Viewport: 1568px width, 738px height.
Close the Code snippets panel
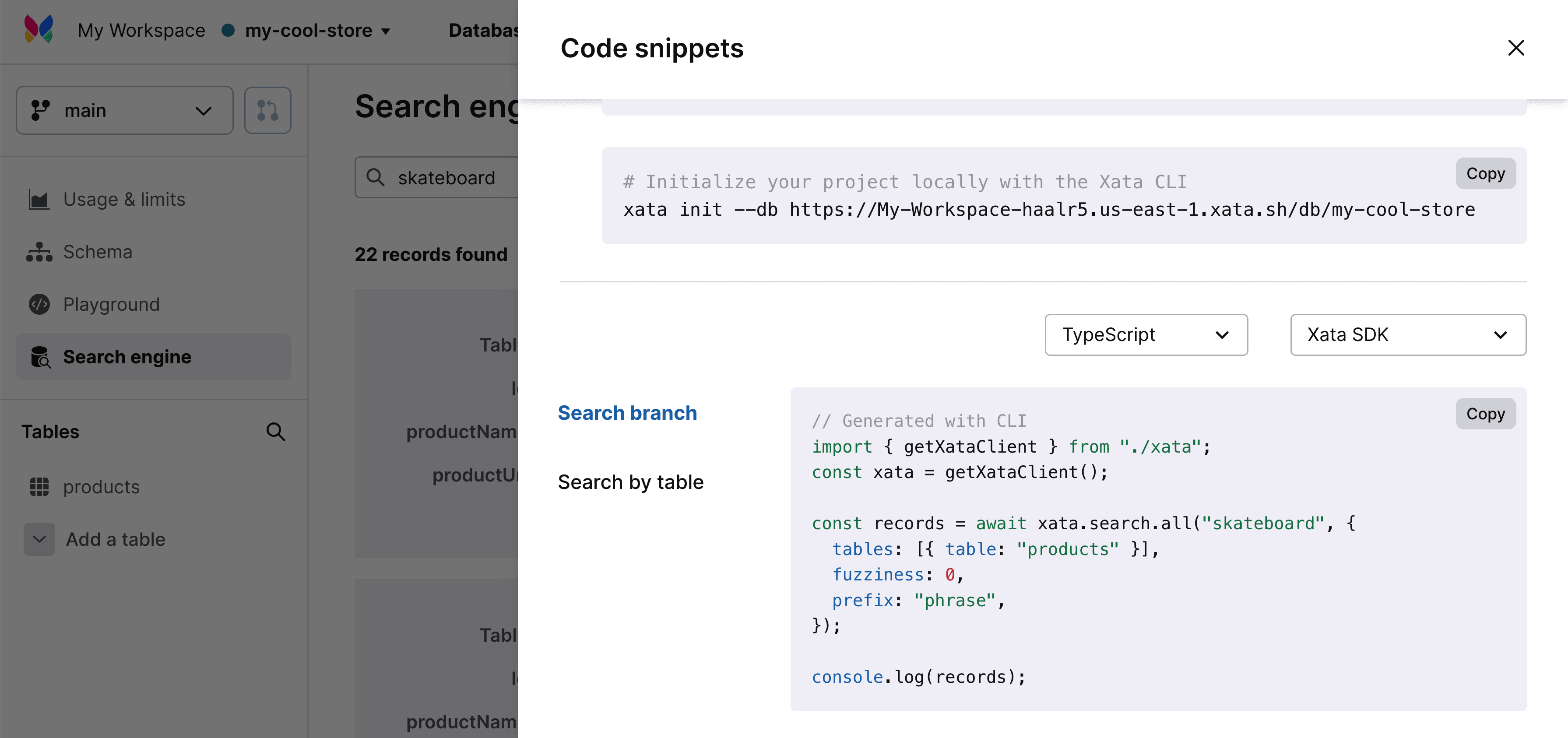(1515, 48)
